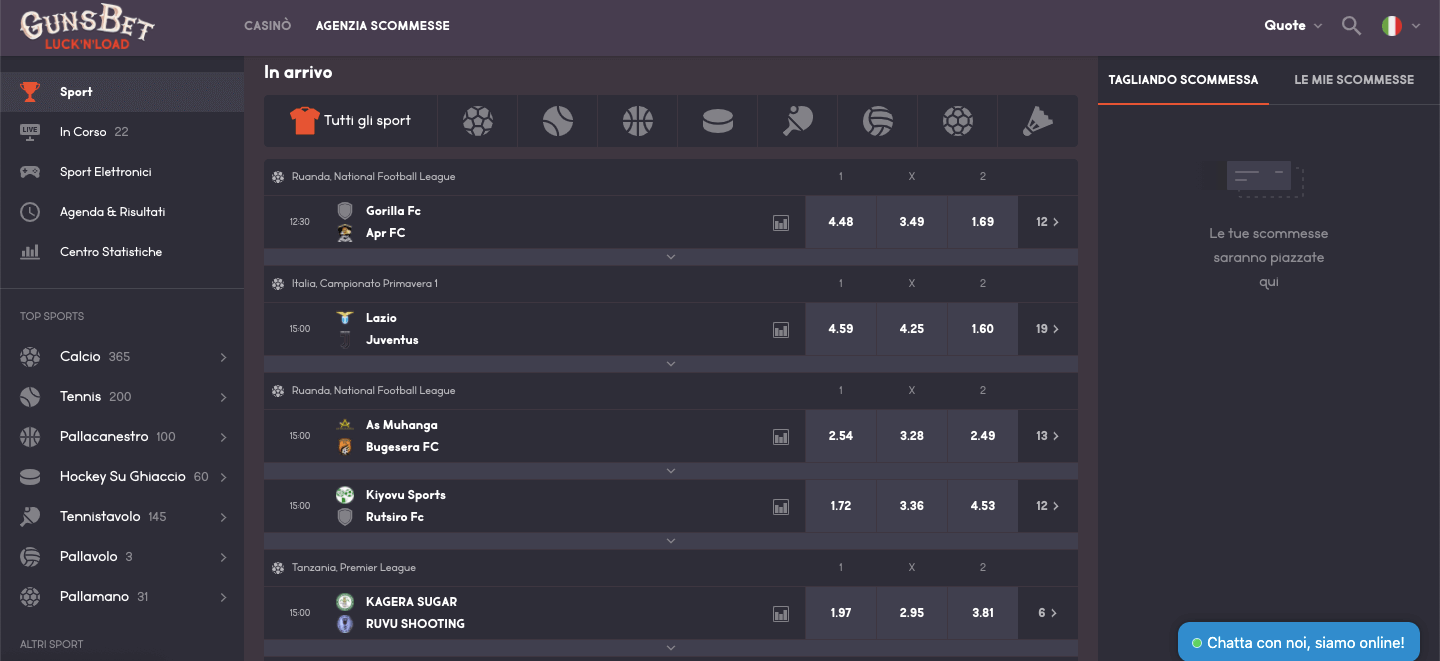Filter by the basketball icon
This screenshot has width=1440, height=661.
pos(637,120)
